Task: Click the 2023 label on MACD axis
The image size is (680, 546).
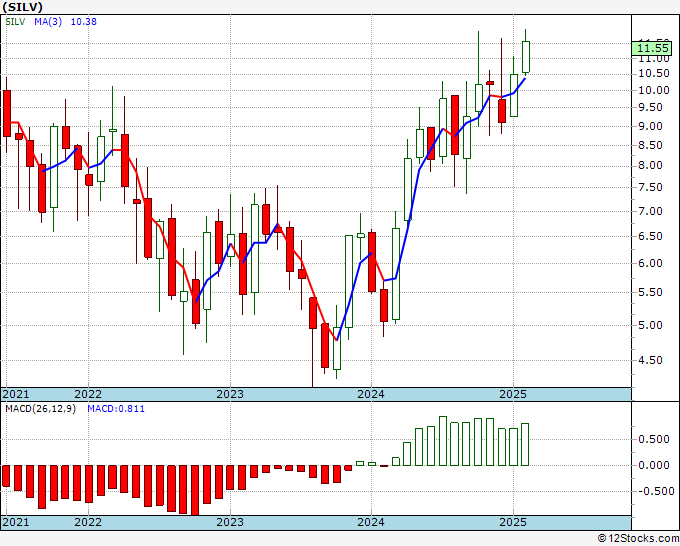Action: (x=230, y=522)
